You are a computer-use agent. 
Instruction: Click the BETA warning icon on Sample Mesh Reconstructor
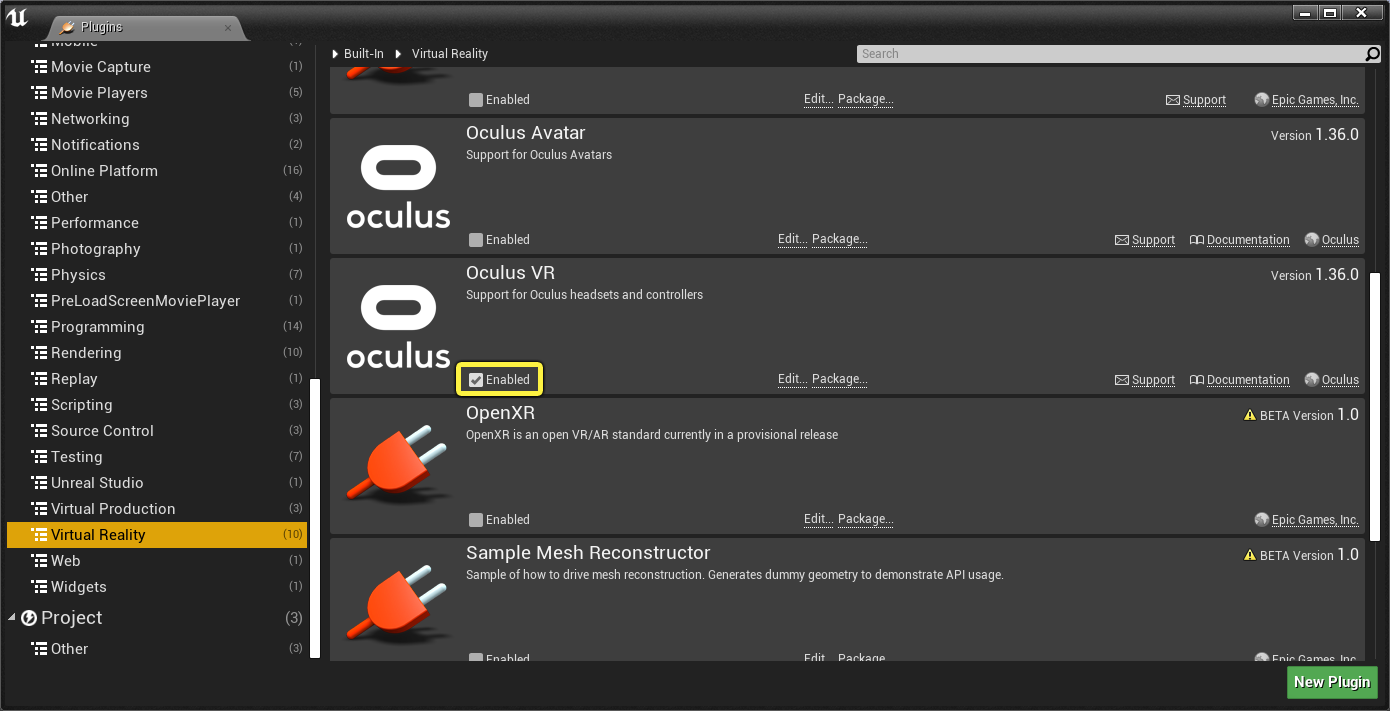pos(1249,555)
